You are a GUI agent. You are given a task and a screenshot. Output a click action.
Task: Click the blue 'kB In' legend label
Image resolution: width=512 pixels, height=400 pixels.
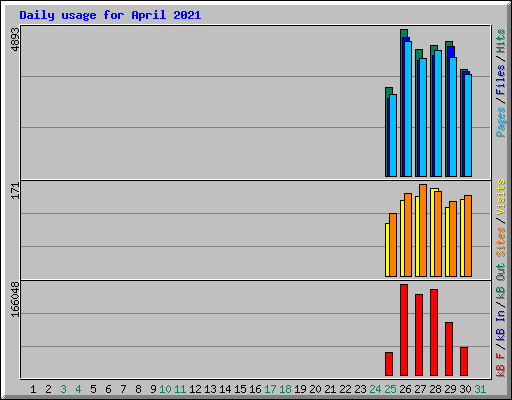point(500,325)
